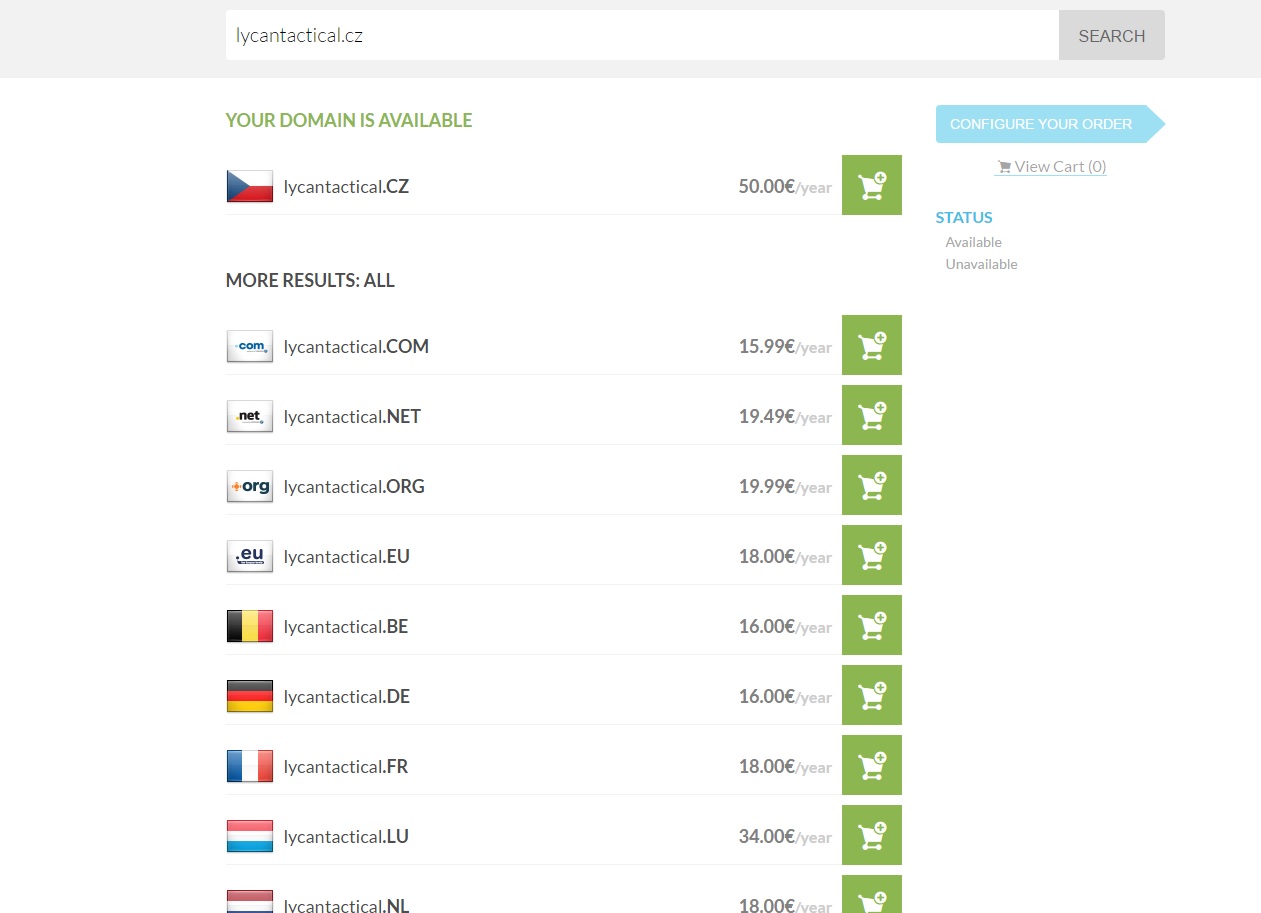Click the SEARCH button
This screenshot has height=913, width=1261.
click(1112, 35)
